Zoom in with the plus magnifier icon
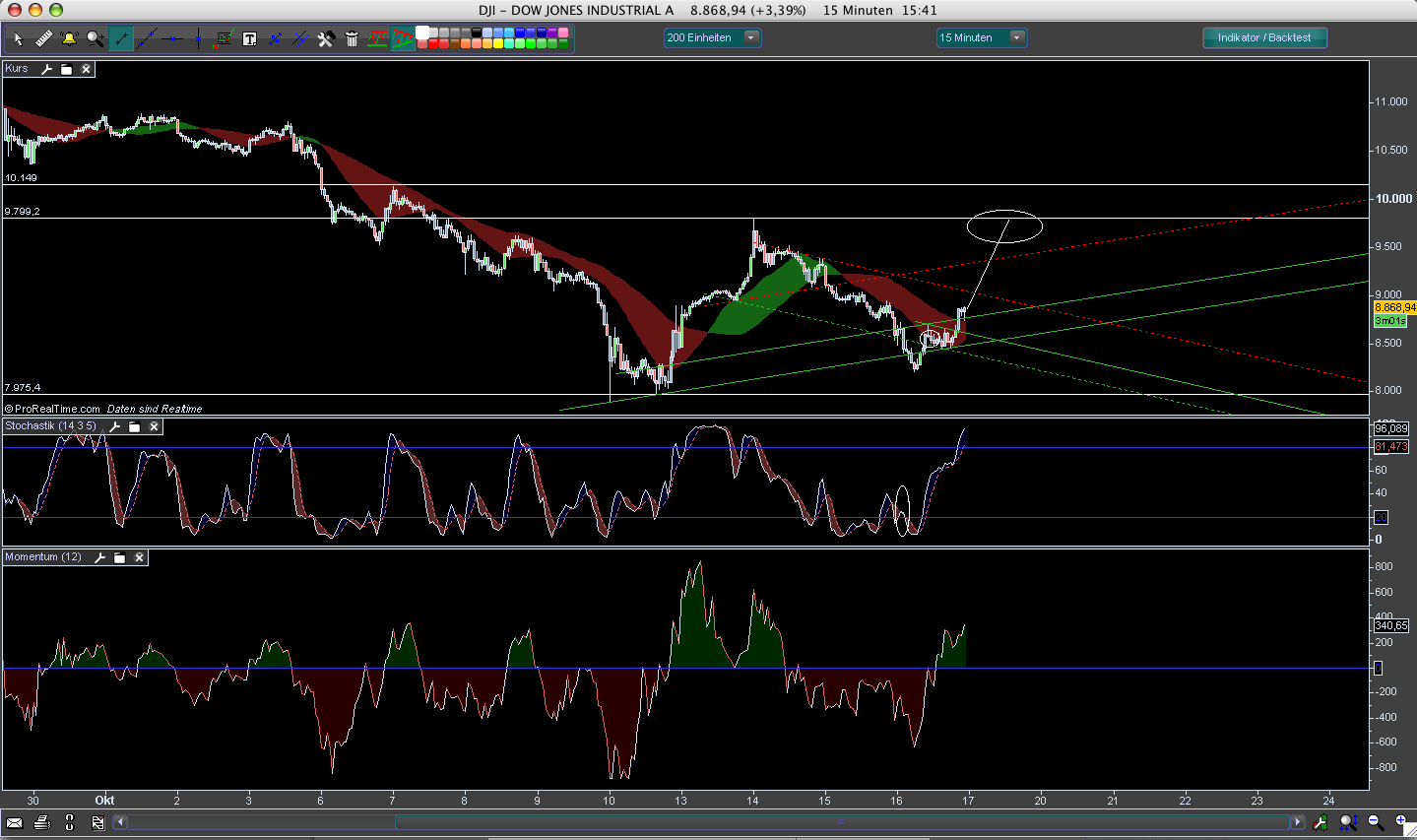Screen dimensions: 1417x840 (1401, 822)
